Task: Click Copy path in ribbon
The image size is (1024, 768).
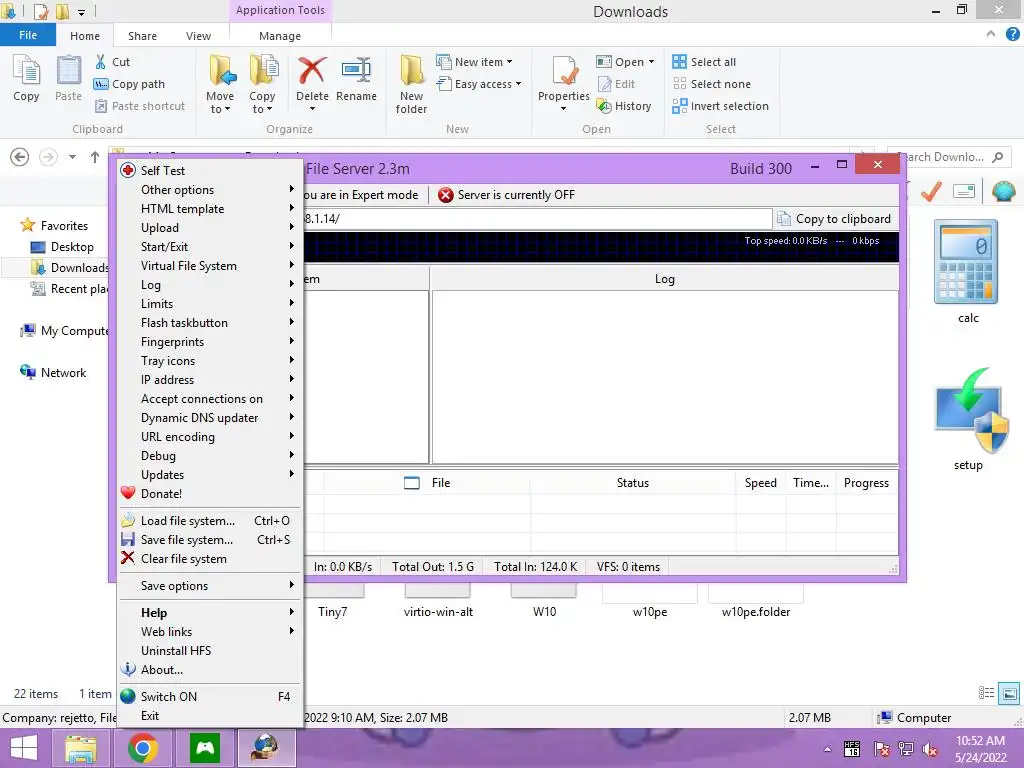Action: pos(129,84)
